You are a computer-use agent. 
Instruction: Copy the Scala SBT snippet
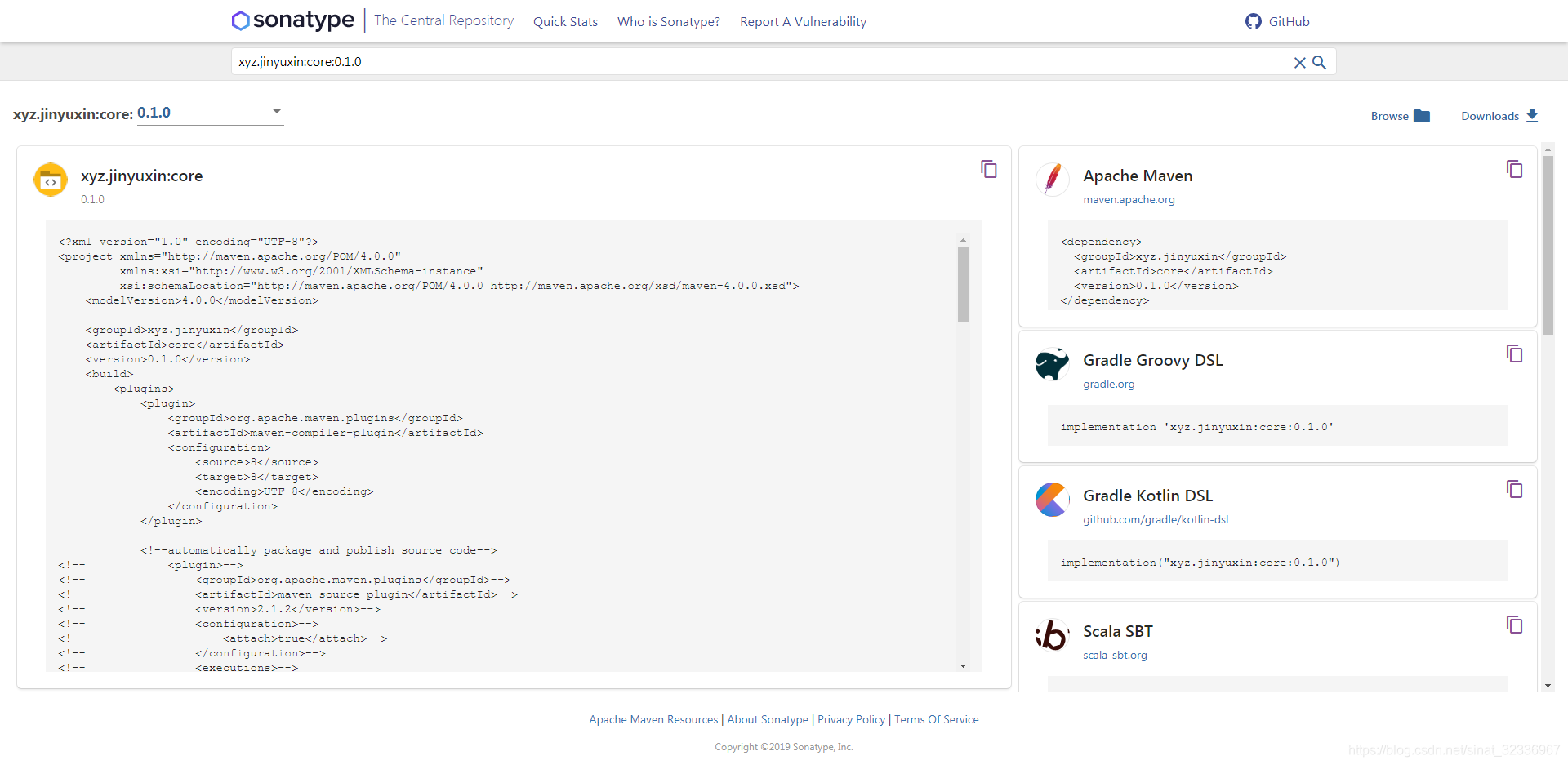point(1514,625)
